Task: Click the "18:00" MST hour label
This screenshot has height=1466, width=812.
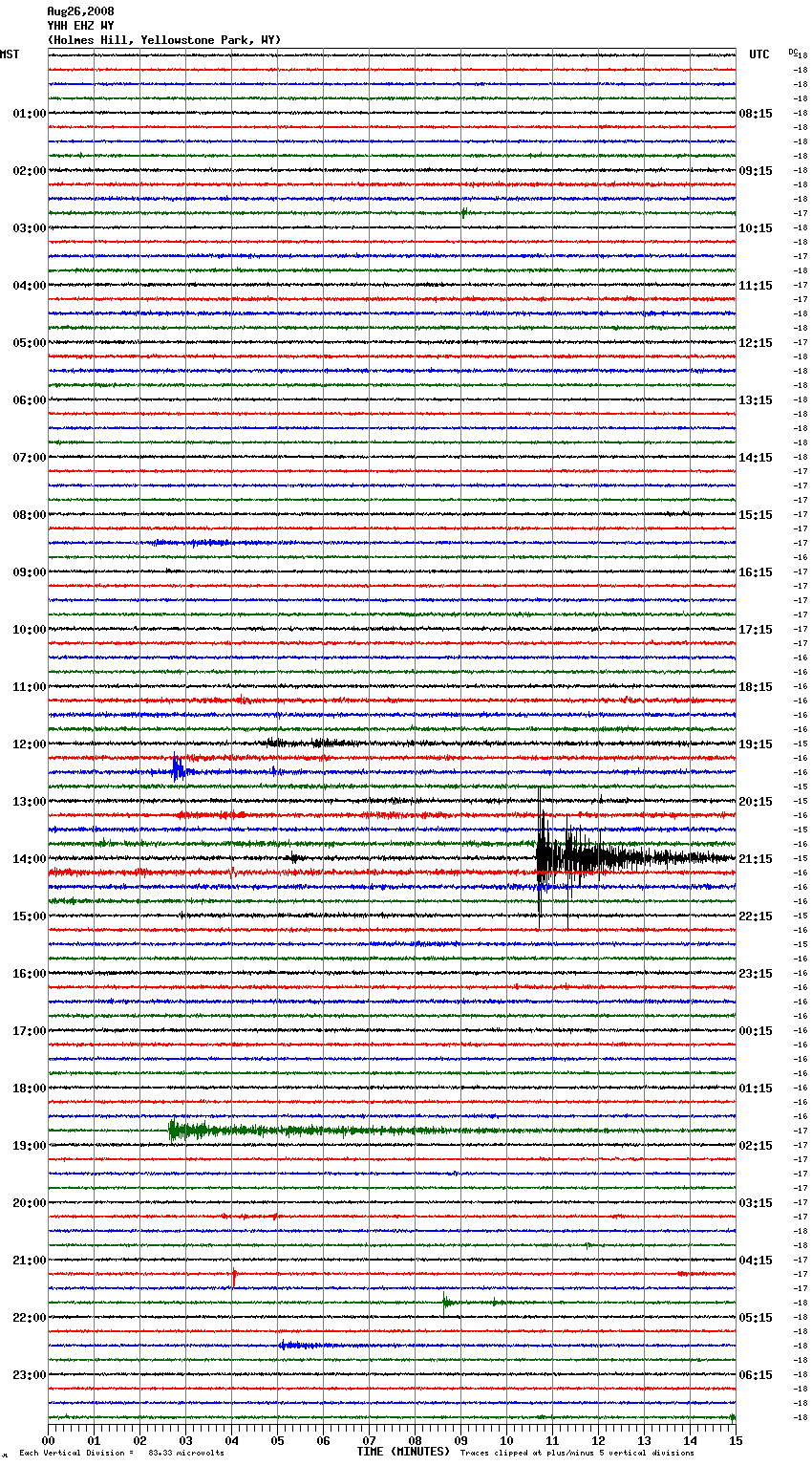Action: pos(30,1089)
